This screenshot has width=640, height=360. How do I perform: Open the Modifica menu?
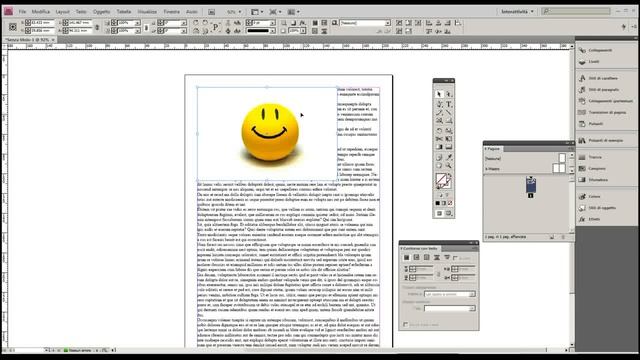pos(40,12)
